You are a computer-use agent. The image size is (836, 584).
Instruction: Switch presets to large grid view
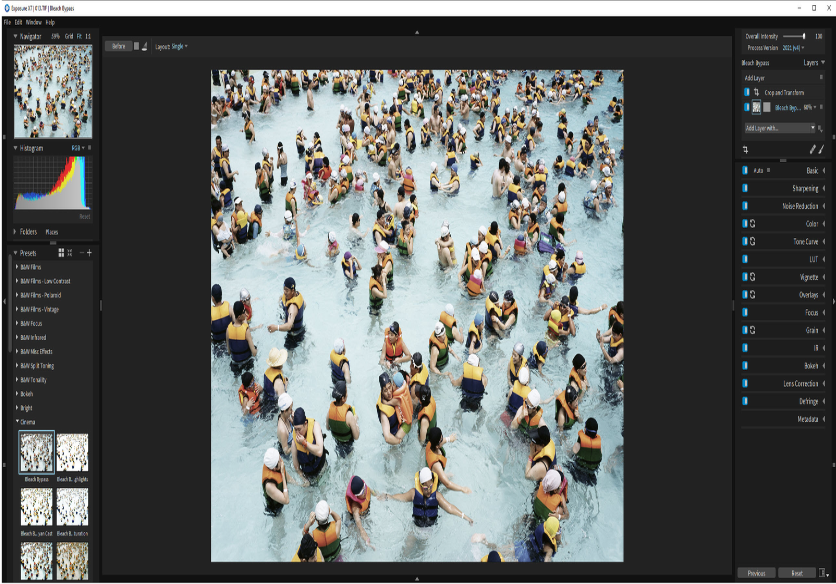(61, 253)
